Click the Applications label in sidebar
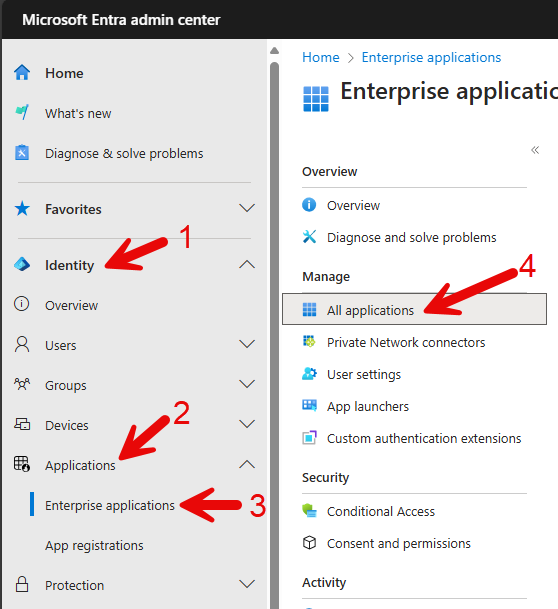This screenshot has height=609, width=558. click(80, 465)
